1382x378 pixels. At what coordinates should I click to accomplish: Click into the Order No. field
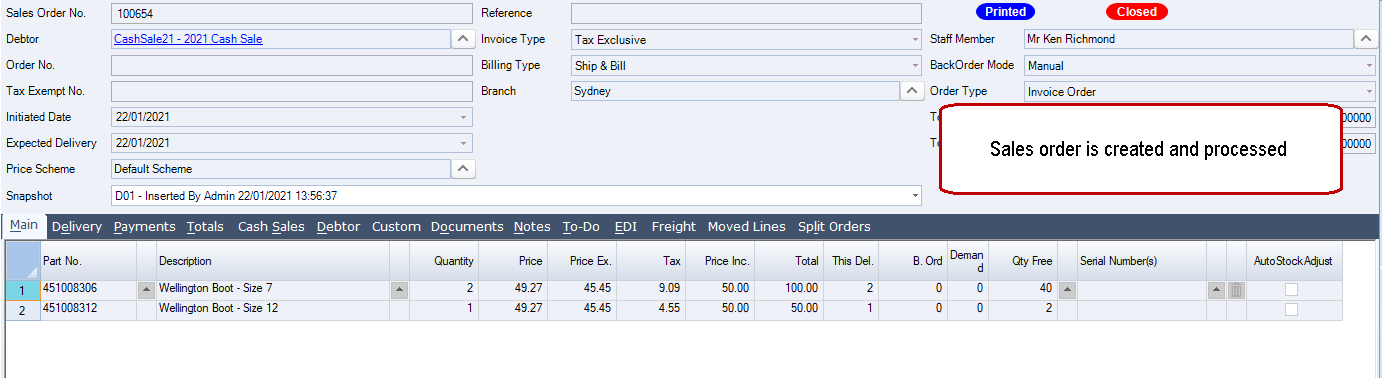coord(291,66)
